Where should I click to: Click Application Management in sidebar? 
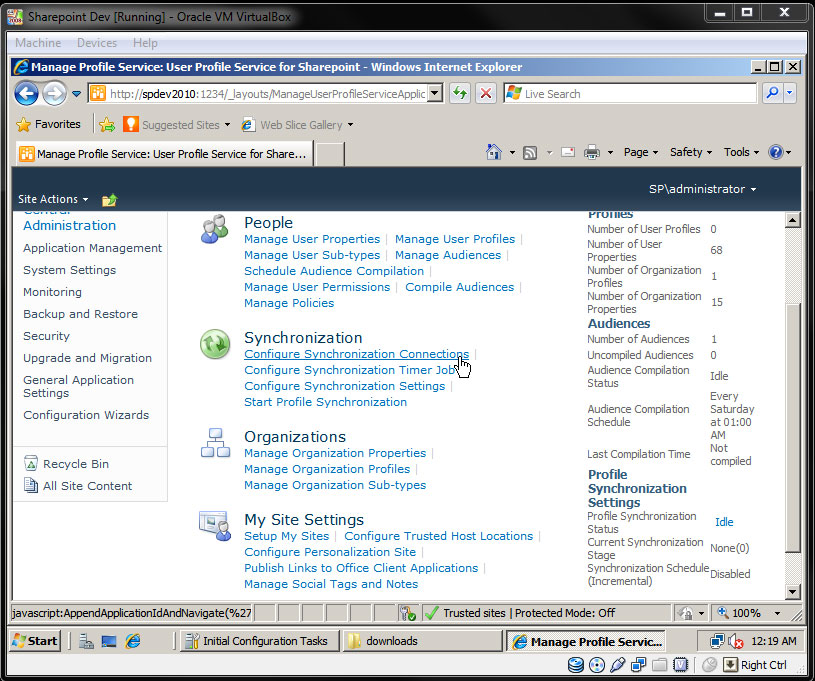click(93, 248)
